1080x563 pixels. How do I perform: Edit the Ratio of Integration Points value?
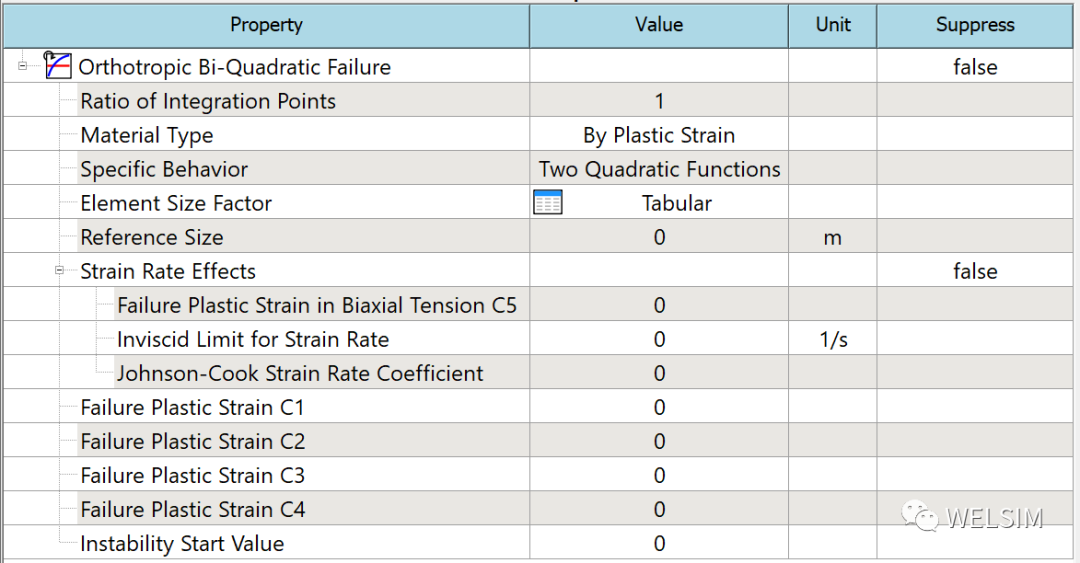(659, 101)
